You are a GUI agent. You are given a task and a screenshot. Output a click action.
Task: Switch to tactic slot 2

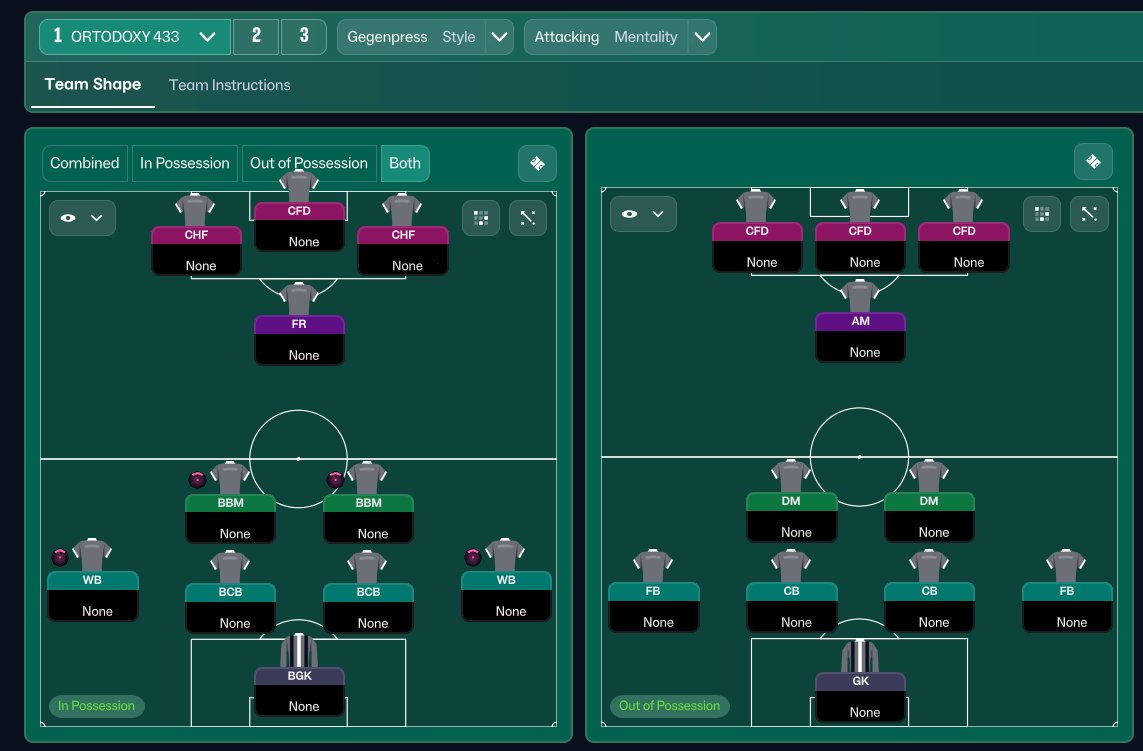(x=256, y=36)
